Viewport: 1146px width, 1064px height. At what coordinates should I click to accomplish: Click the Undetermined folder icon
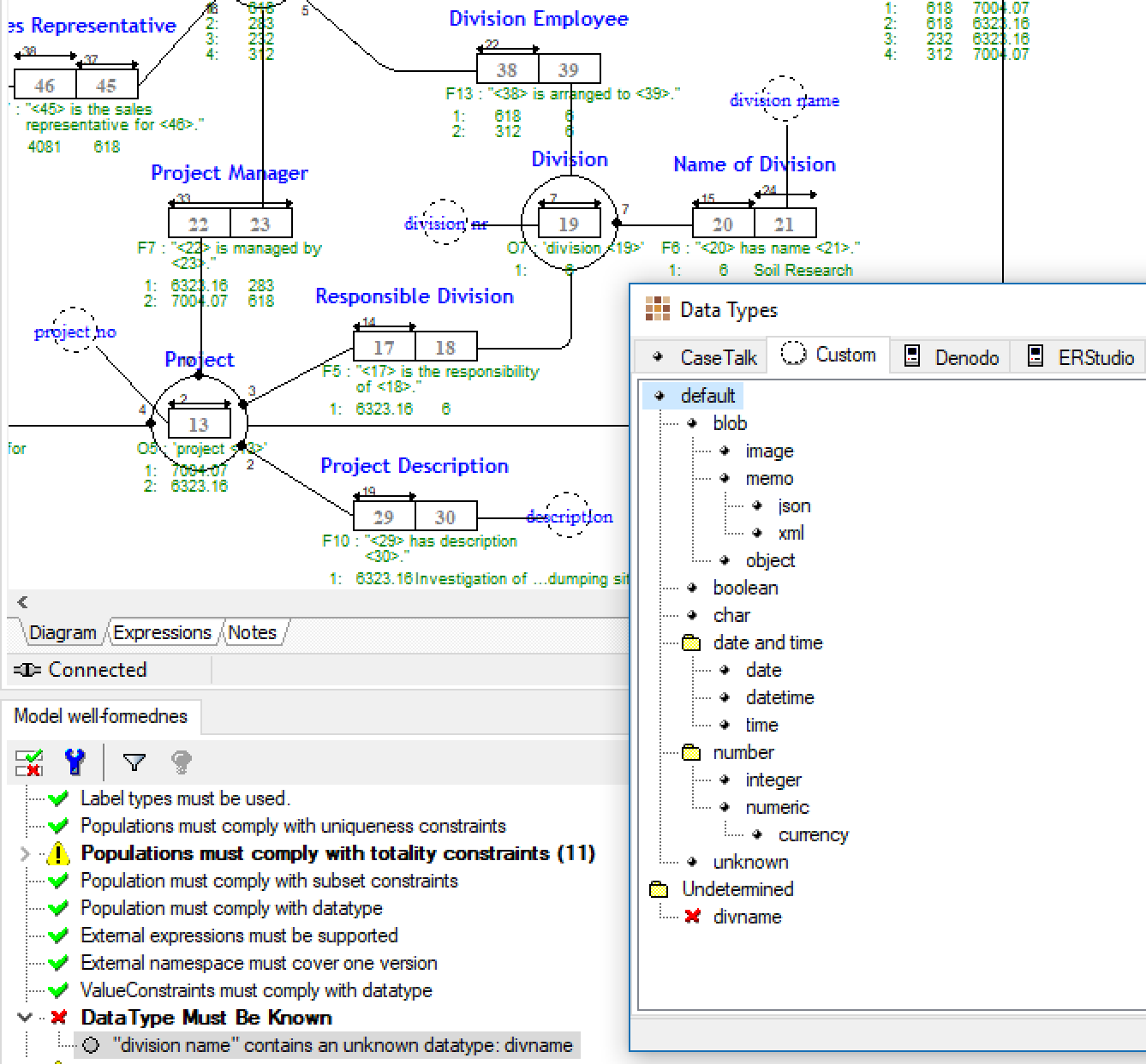point(659,889)
